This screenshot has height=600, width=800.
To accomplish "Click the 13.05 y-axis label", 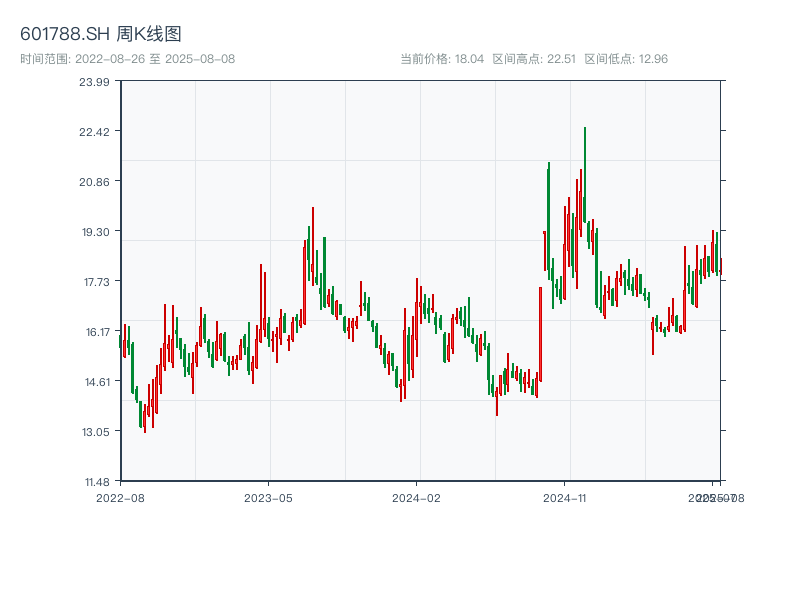I will (95, 432).
